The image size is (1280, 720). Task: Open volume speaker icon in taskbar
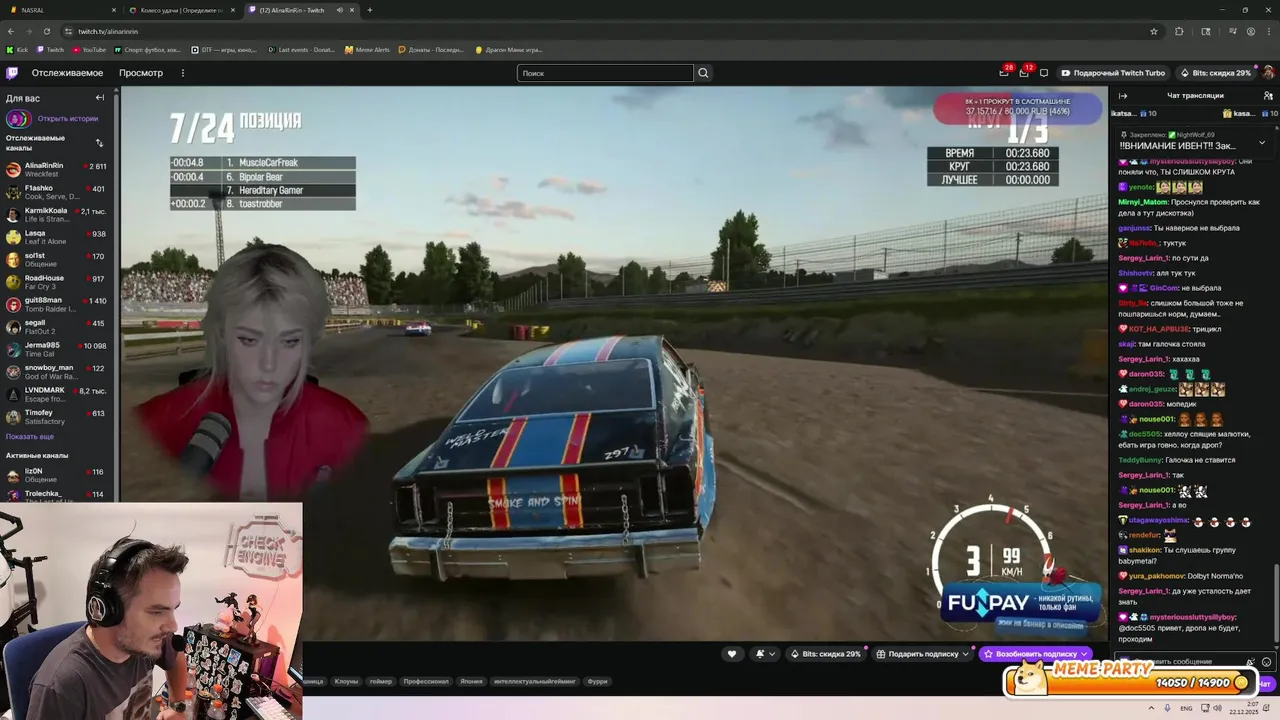[1217, 708]
